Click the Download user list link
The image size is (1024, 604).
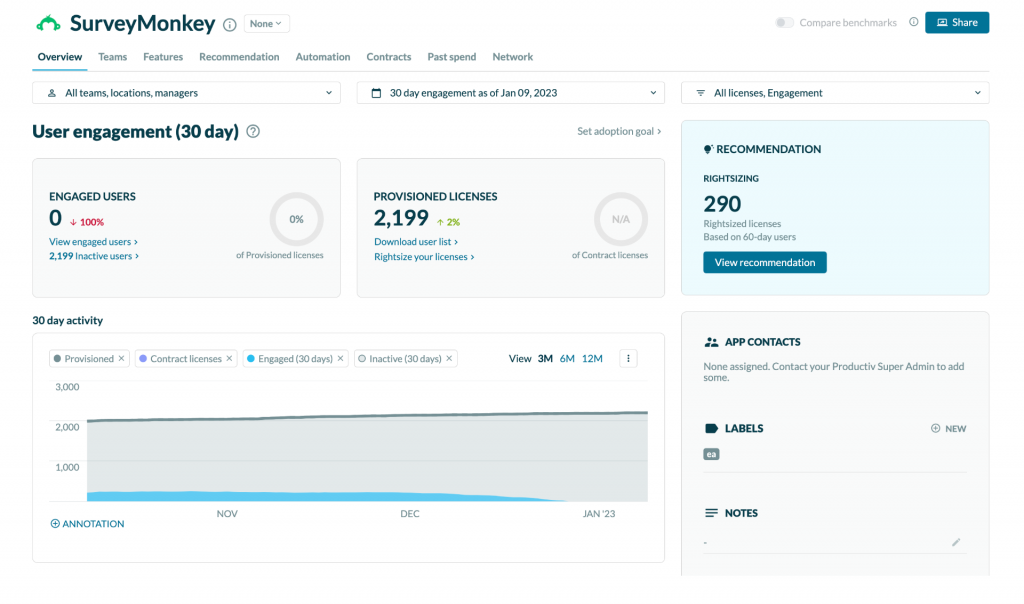tap(416, 242)
